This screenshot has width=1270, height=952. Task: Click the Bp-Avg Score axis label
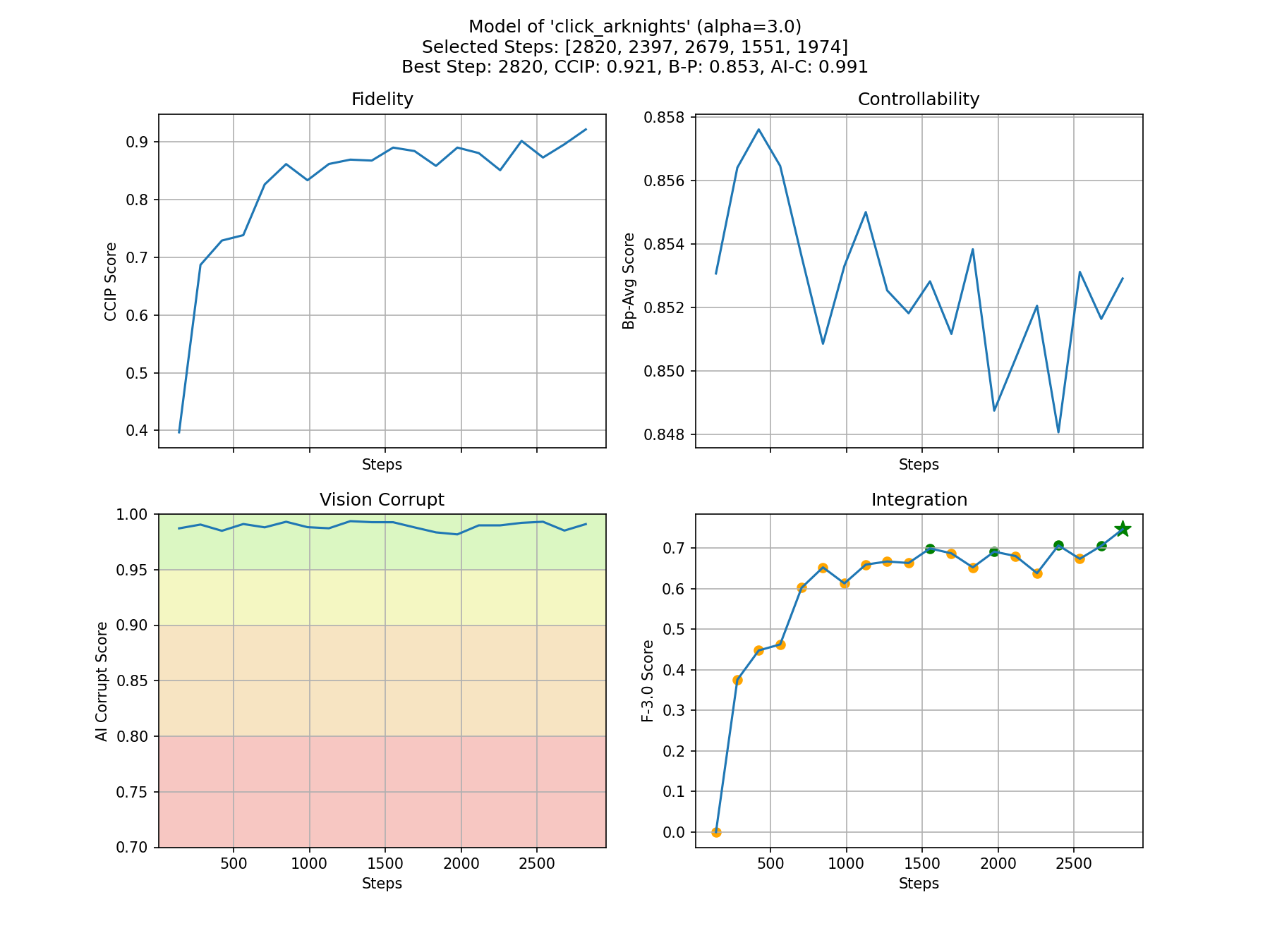click(x=629, y=281)
